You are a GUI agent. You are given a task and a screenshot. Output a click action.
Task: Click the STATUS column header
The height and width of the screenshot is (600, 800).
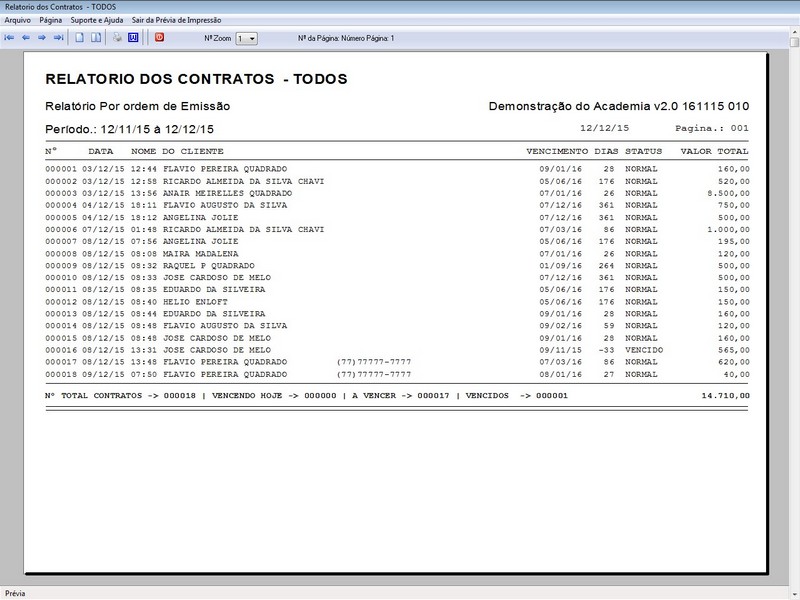643,152
